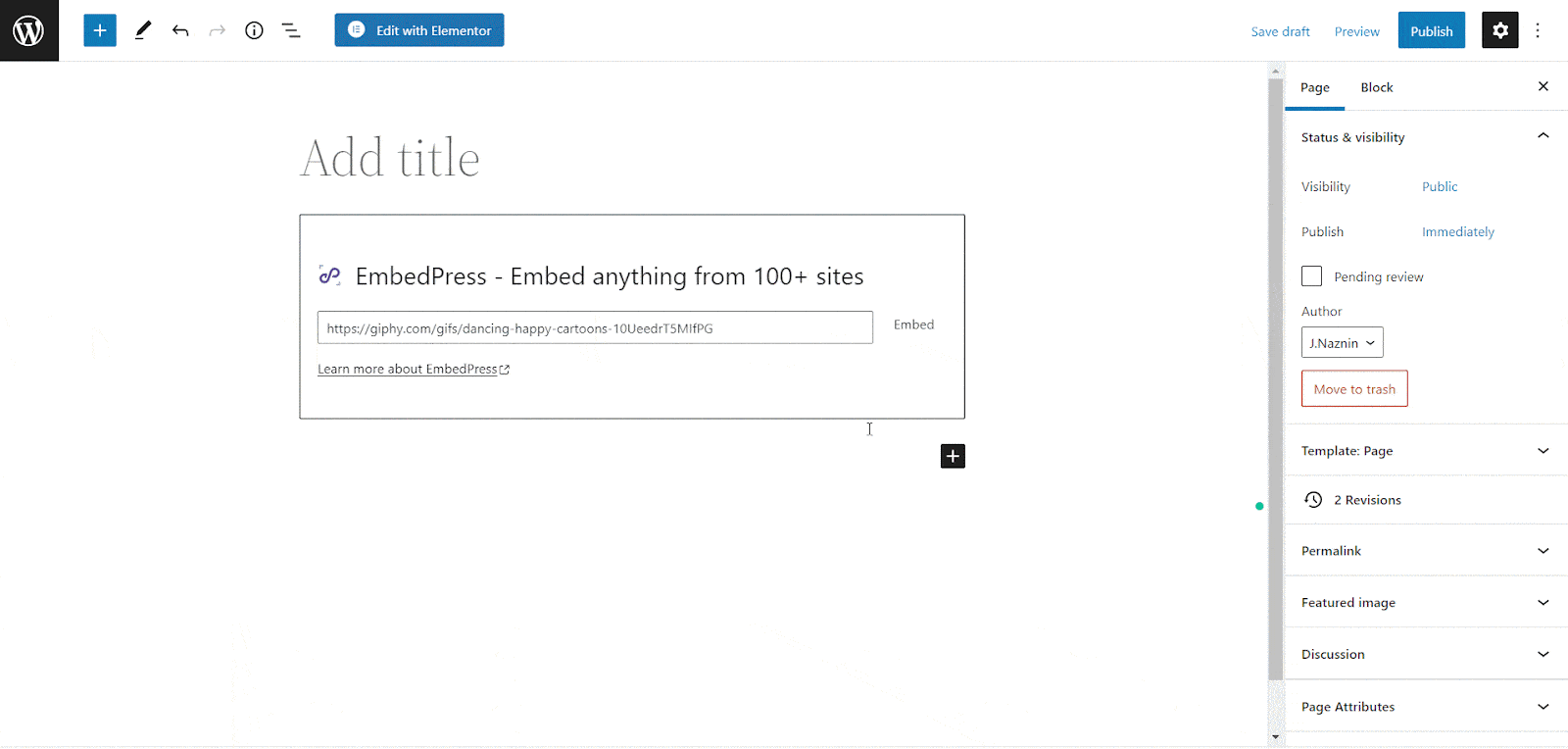Click the scrollbar down arrow
Image resolution: width=1568 pixels, height=749 pixels.
[x=1275, y=736]
